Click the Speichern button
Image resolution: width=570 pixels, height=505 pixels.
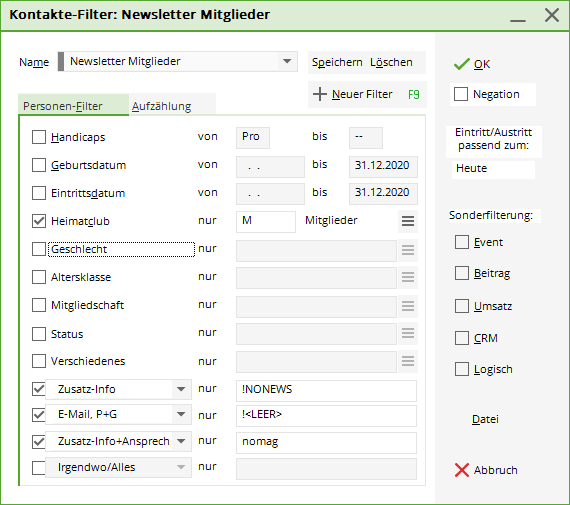[337, 62]
